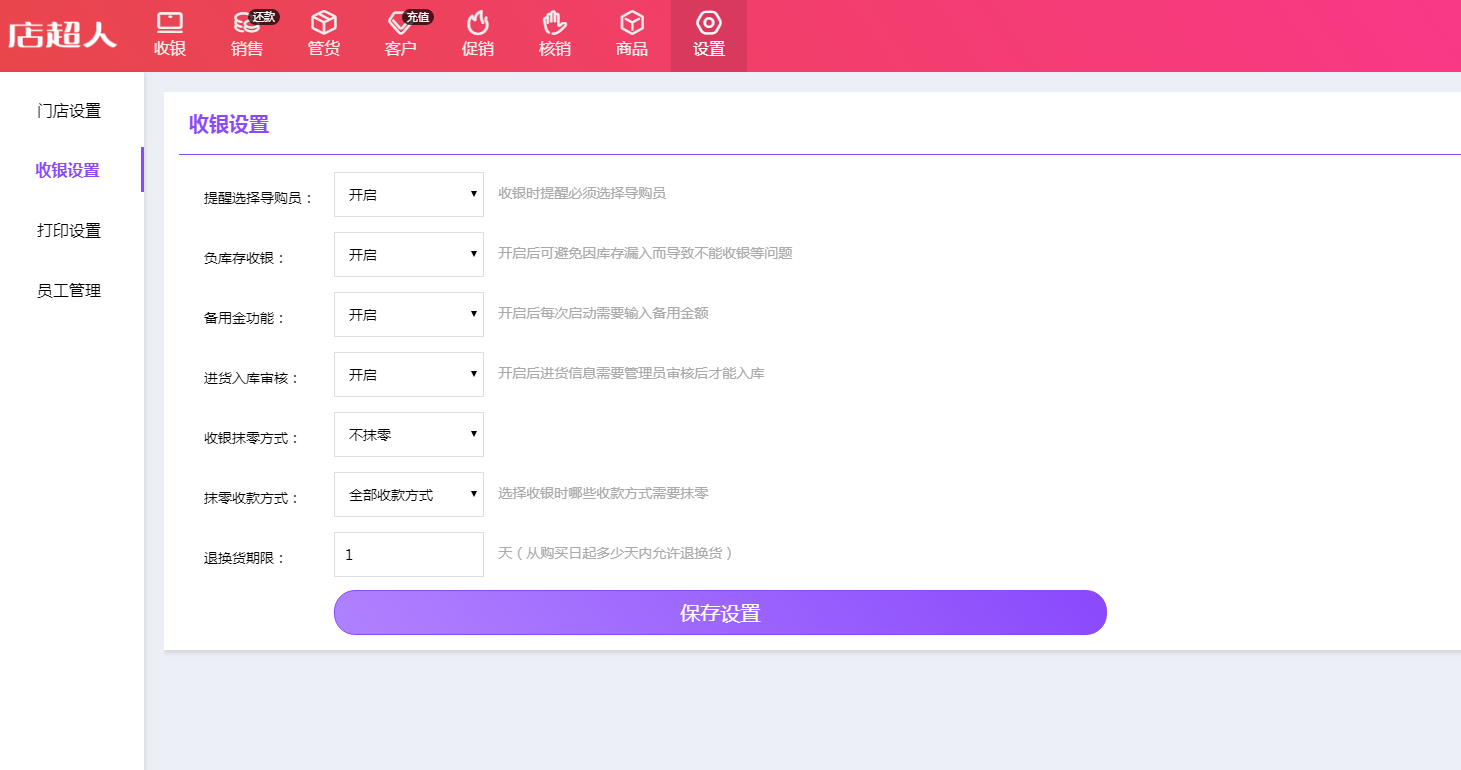Screen dimensions: 1461x770
Task: Open the 销售 sales icon
Action: pos(247,35)
